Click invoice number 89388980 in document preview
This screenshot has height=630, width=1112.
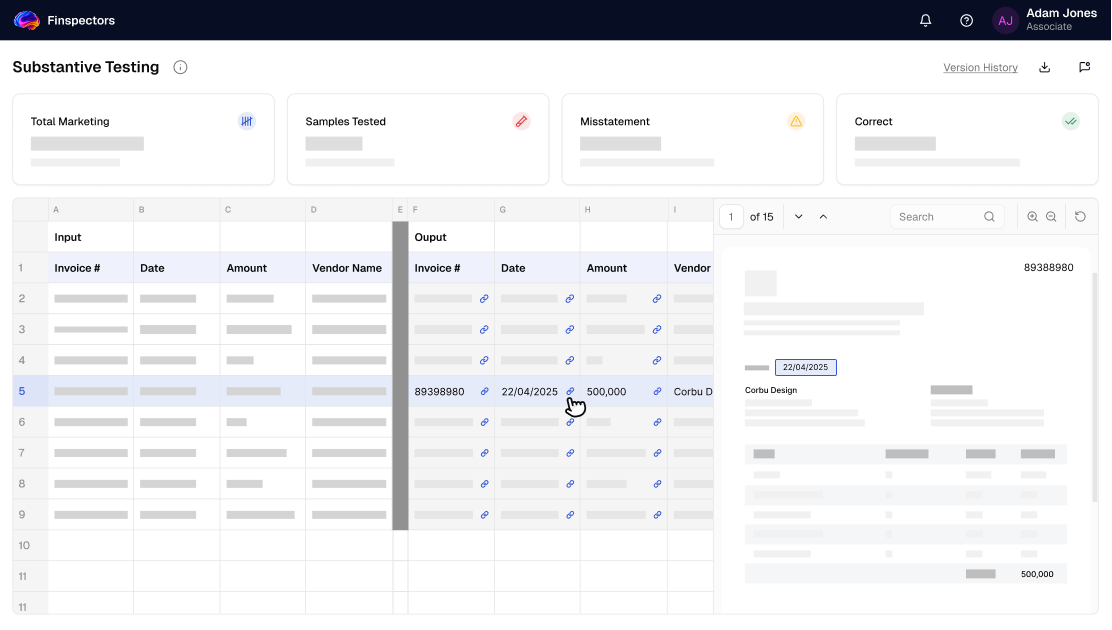(x=1048, y=267)
